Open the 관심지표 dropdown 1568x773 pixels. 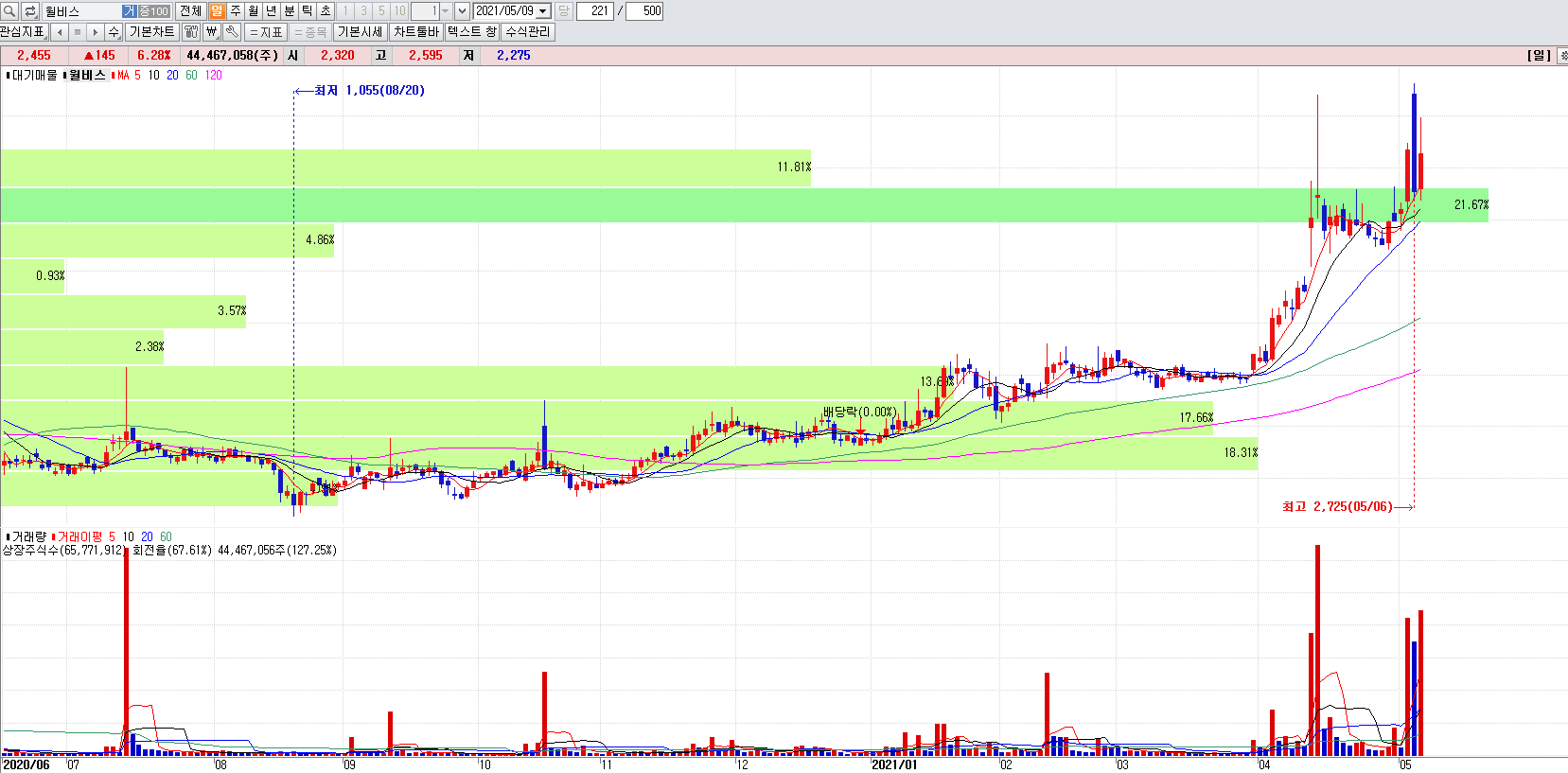[x=24, y=32]
